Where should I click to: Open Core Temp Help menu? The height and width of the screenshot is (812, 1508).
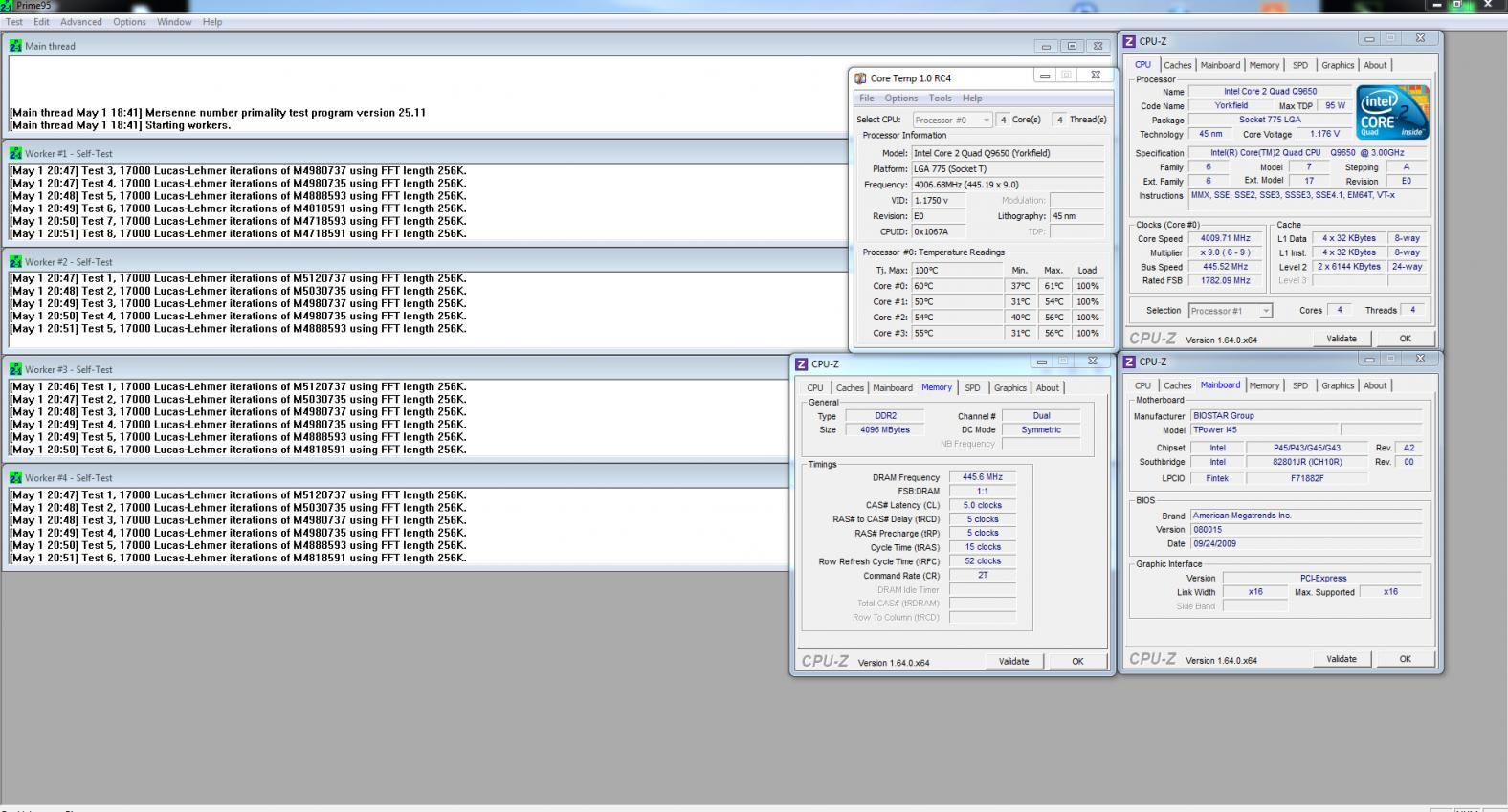pos(972,99)
